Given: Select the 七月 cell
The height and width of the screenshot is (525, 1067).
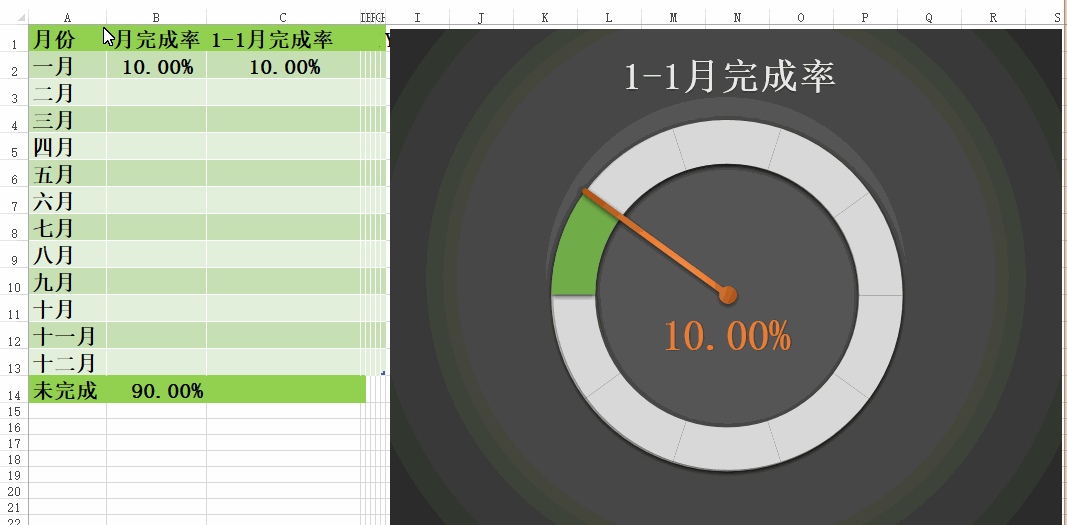Looking at the screenshot, I should pyautogui.click(x=67, y=228).
